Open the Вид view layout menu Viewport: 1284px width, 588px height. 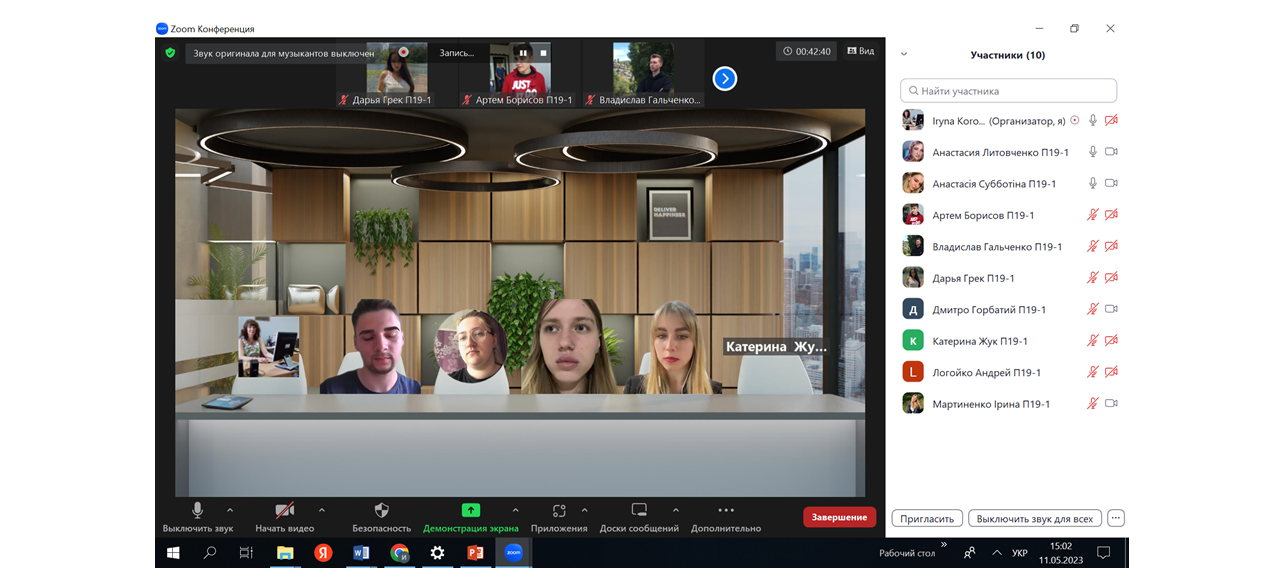point(861,51)
